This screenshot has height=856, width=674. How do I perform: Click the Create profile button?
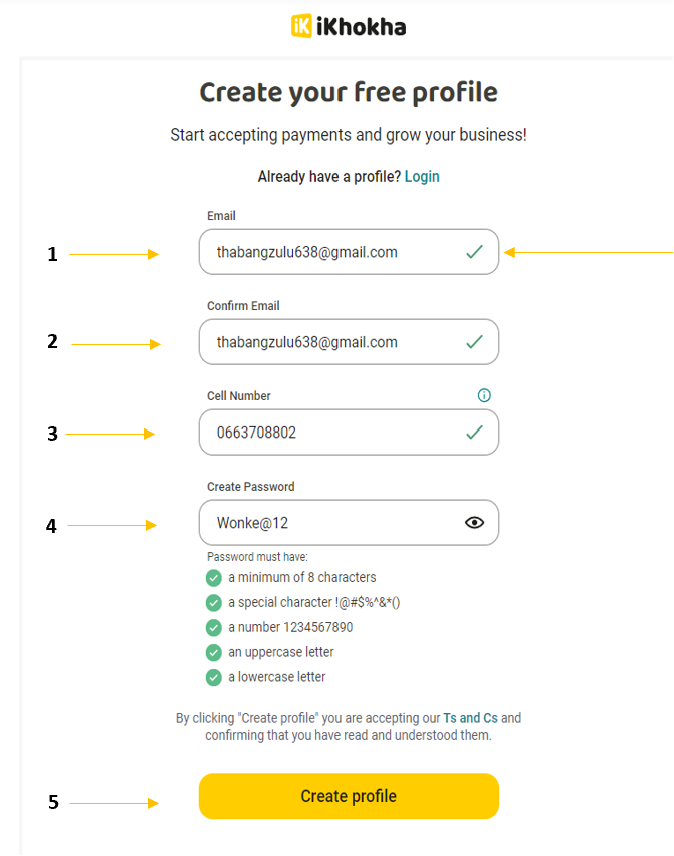(349, 796)
